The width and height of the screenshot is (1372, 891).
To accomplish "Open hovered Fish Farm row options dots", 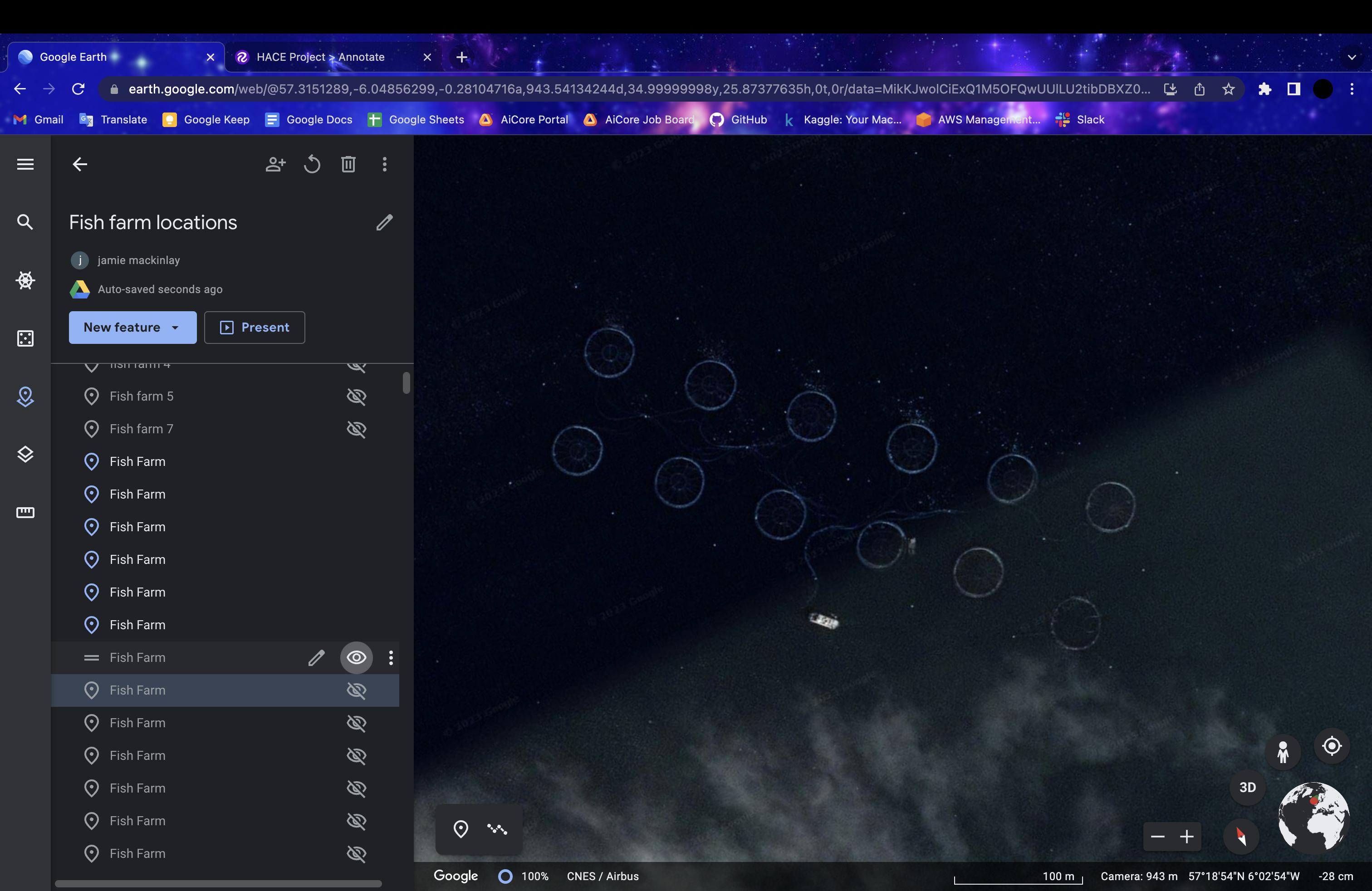I will [x=391, y=657].
